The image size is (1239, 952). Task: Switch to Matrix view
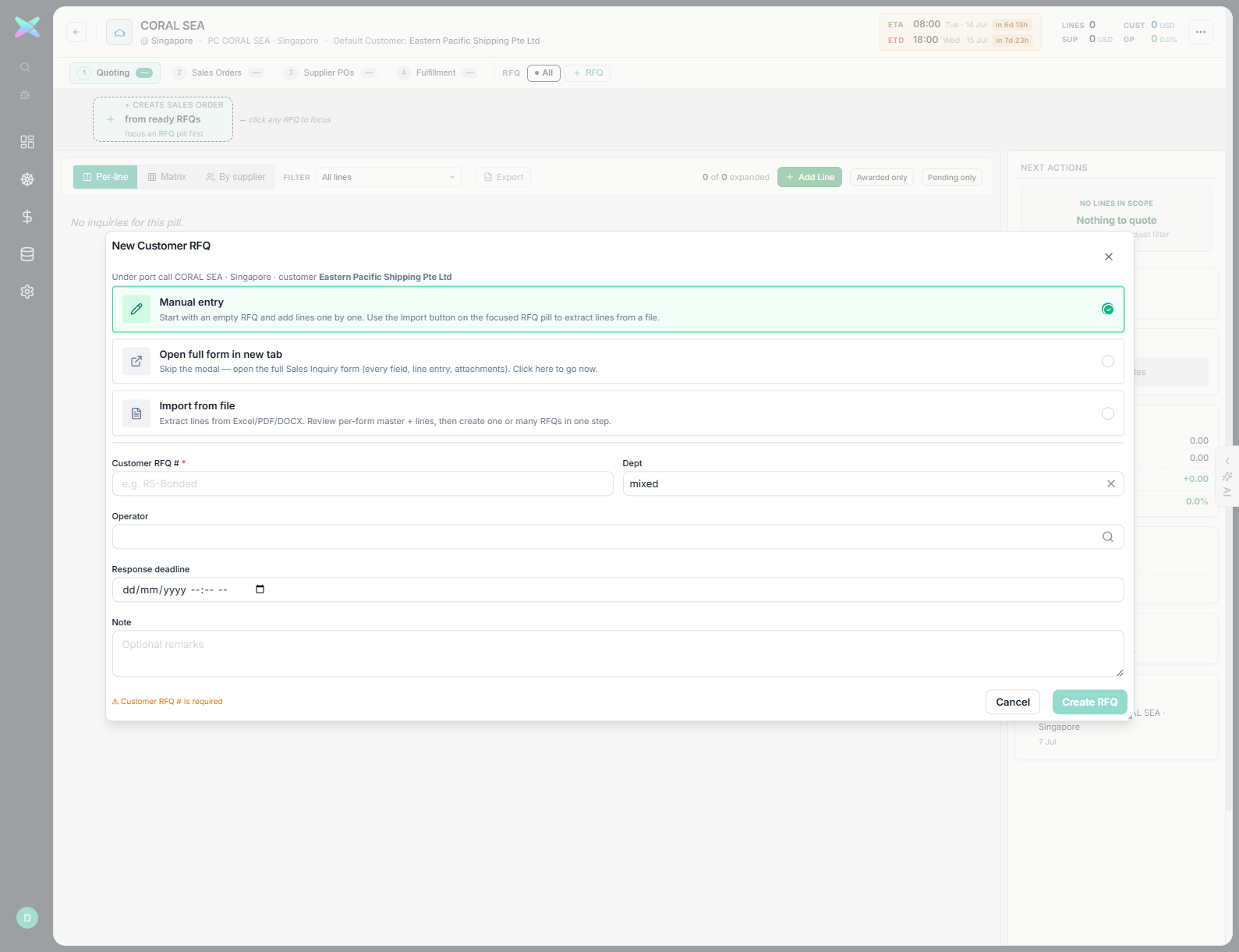[x=167, y=177]
